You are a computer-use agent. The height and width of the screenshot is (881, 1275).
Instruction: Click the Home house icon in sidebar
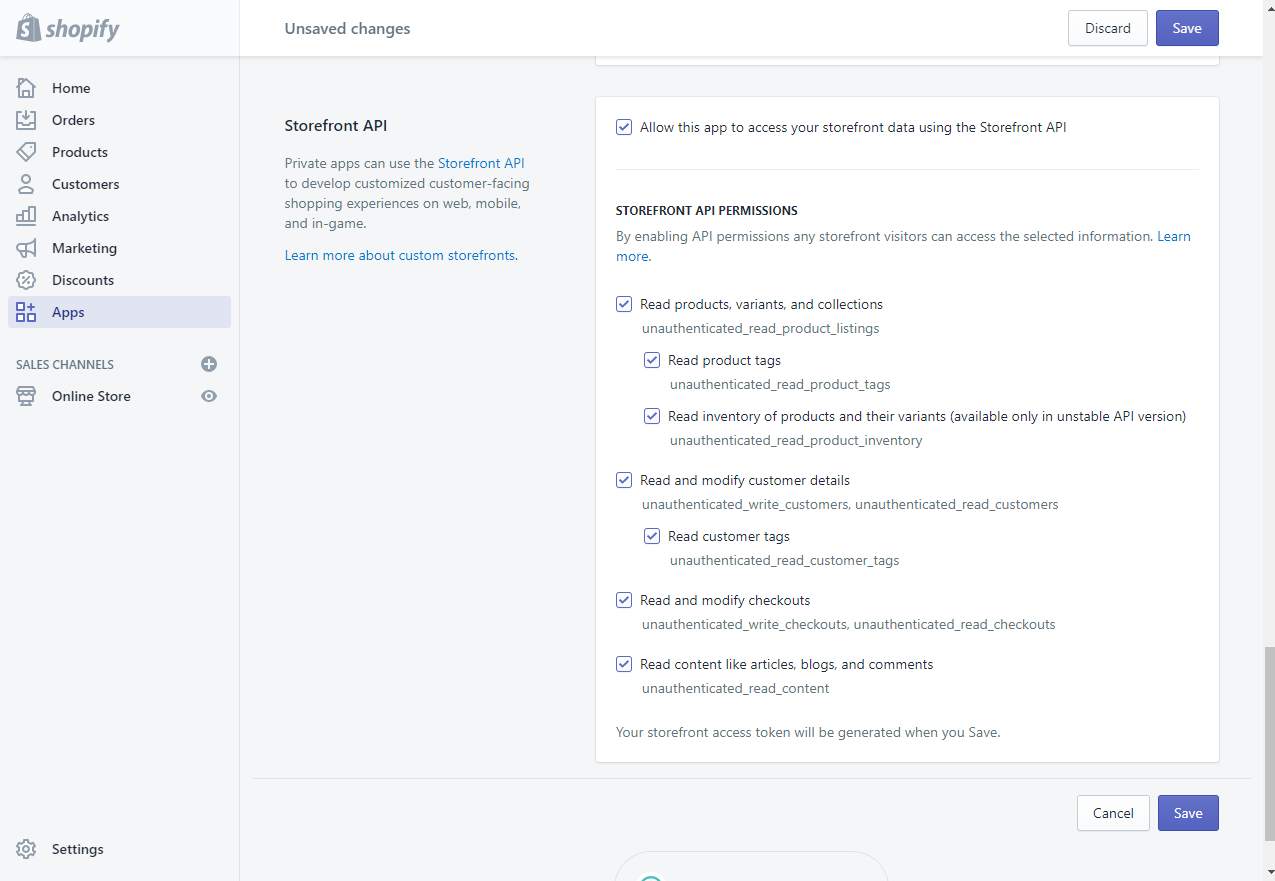(26, 88)
